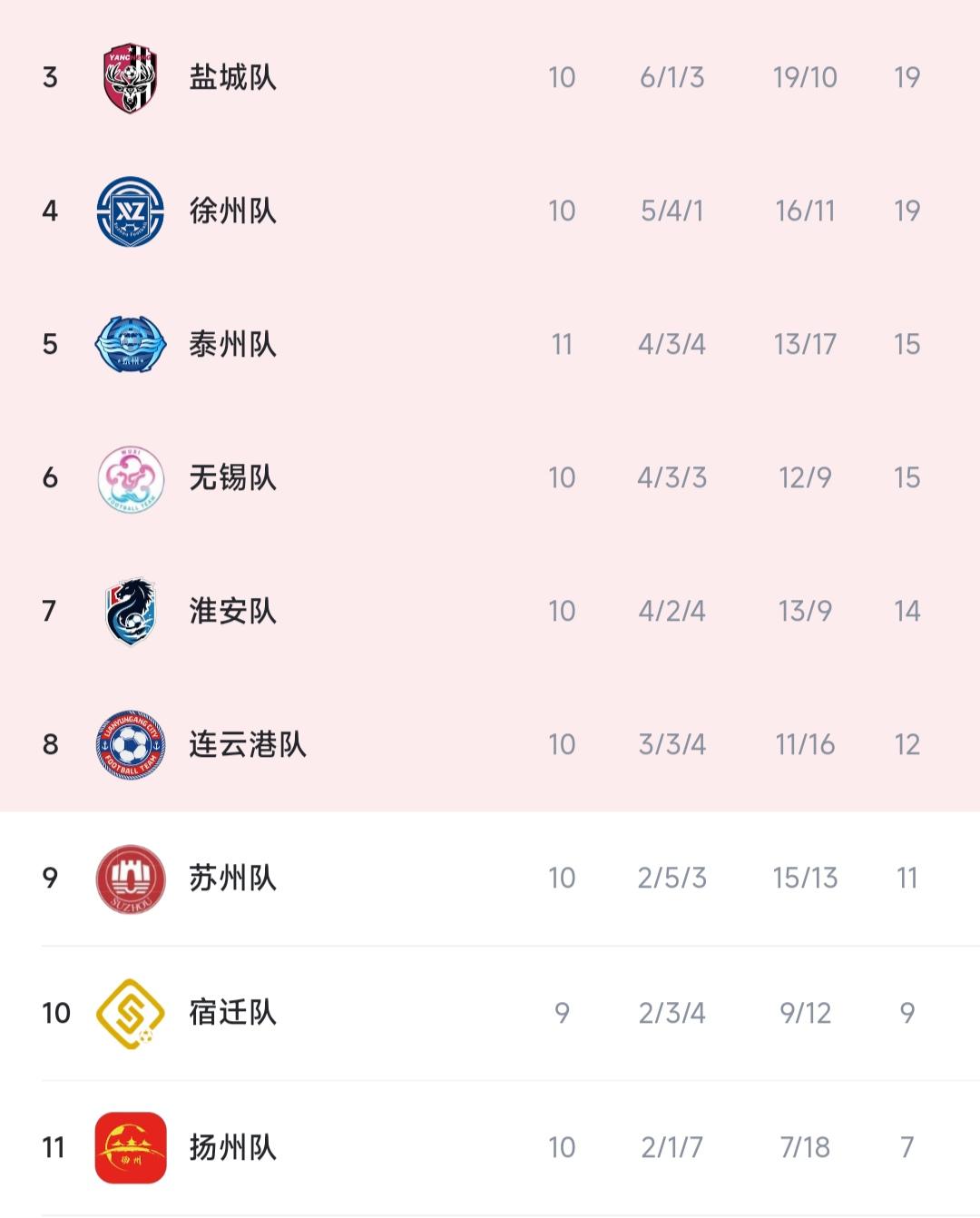Image resolution: width=980 pixels, height=1218 pixels.
Task: Select 宿迁队 in standings
Action: [232, 1012]
